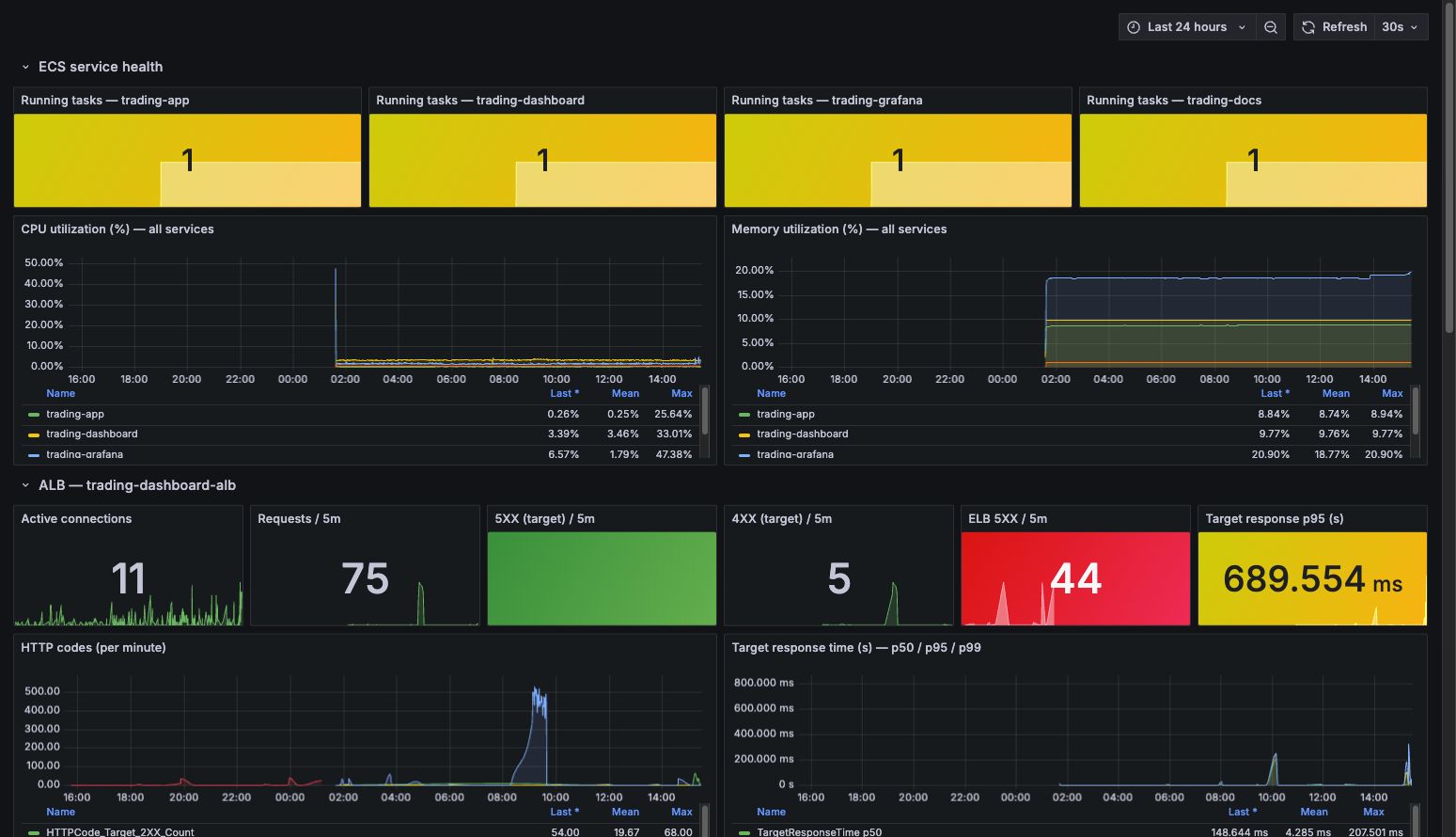This screenshot has height=837, width=1456.
Task: Toggle trading-app series in Memory legend
Action: coord(786,415)
